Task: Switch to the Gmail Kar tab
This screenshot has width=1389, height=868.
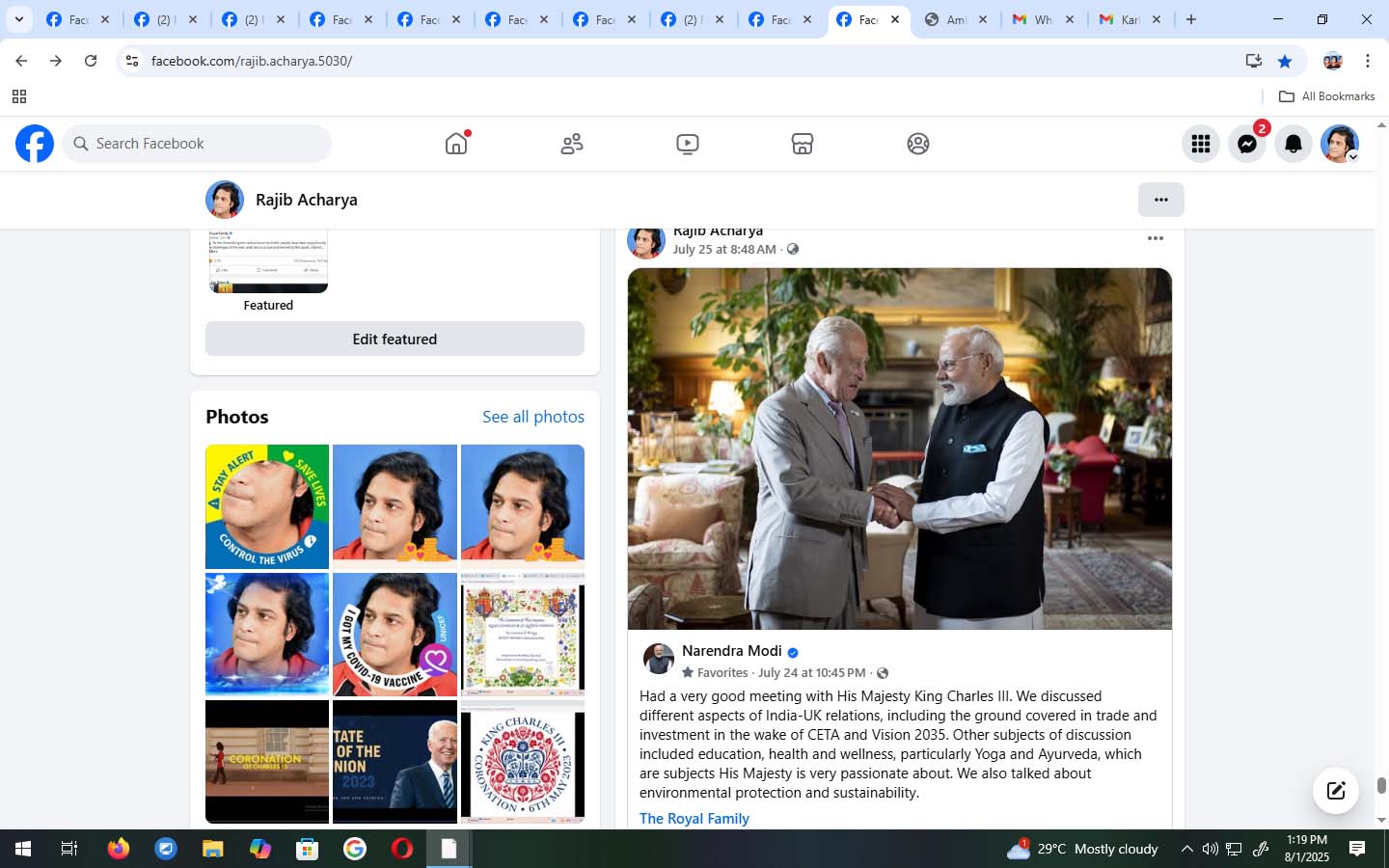Action: pyautogui.click(x=1130, y=19)
